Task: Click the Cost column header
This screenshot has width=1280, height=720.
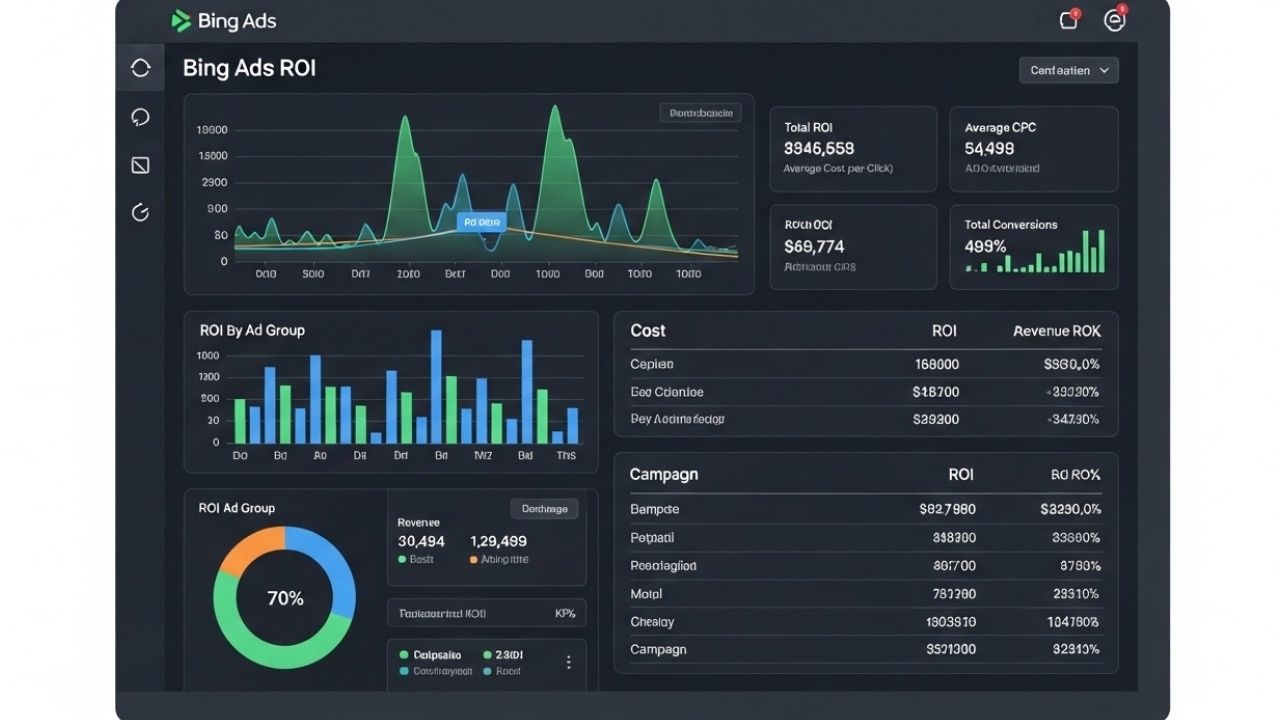Action: [x=648, y=331]
